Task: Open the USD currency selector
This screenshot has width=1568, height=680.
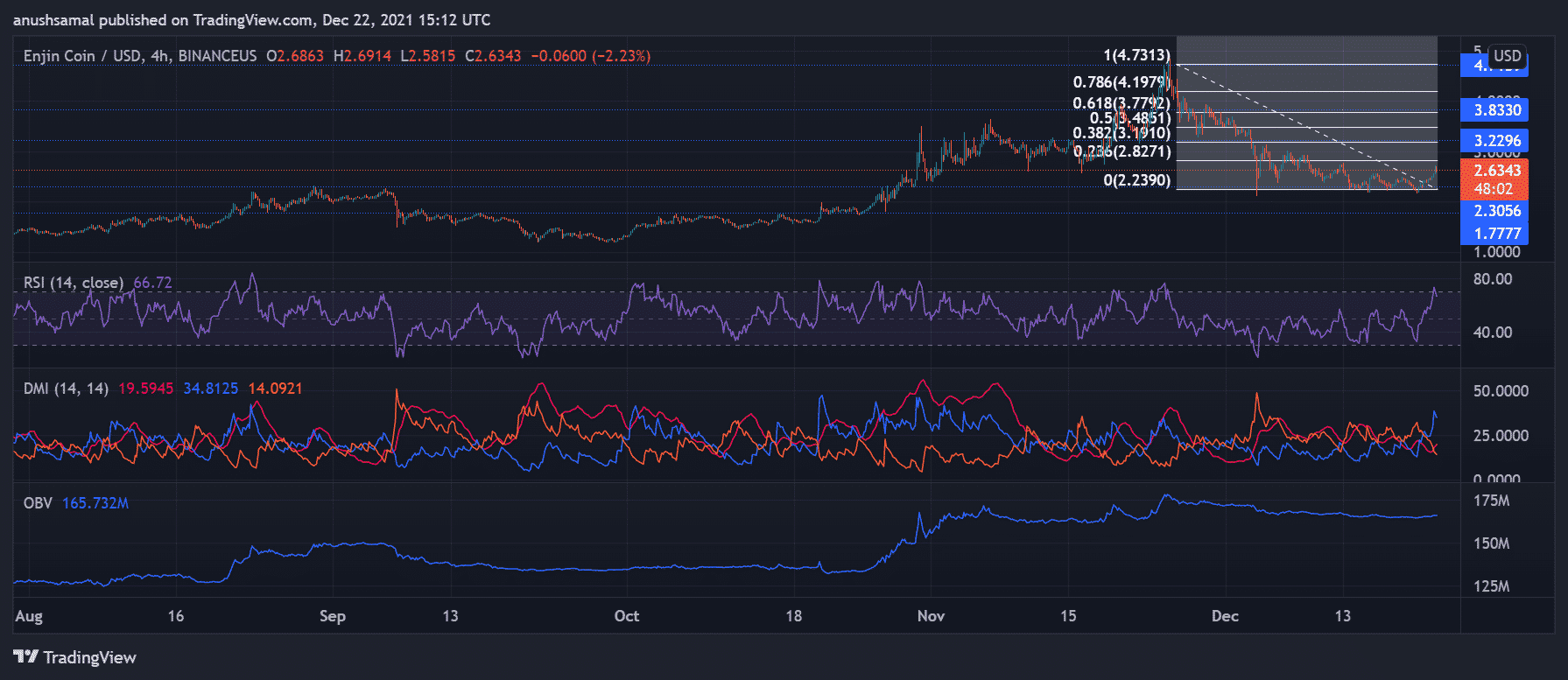Action: (x=1507, y=56)
